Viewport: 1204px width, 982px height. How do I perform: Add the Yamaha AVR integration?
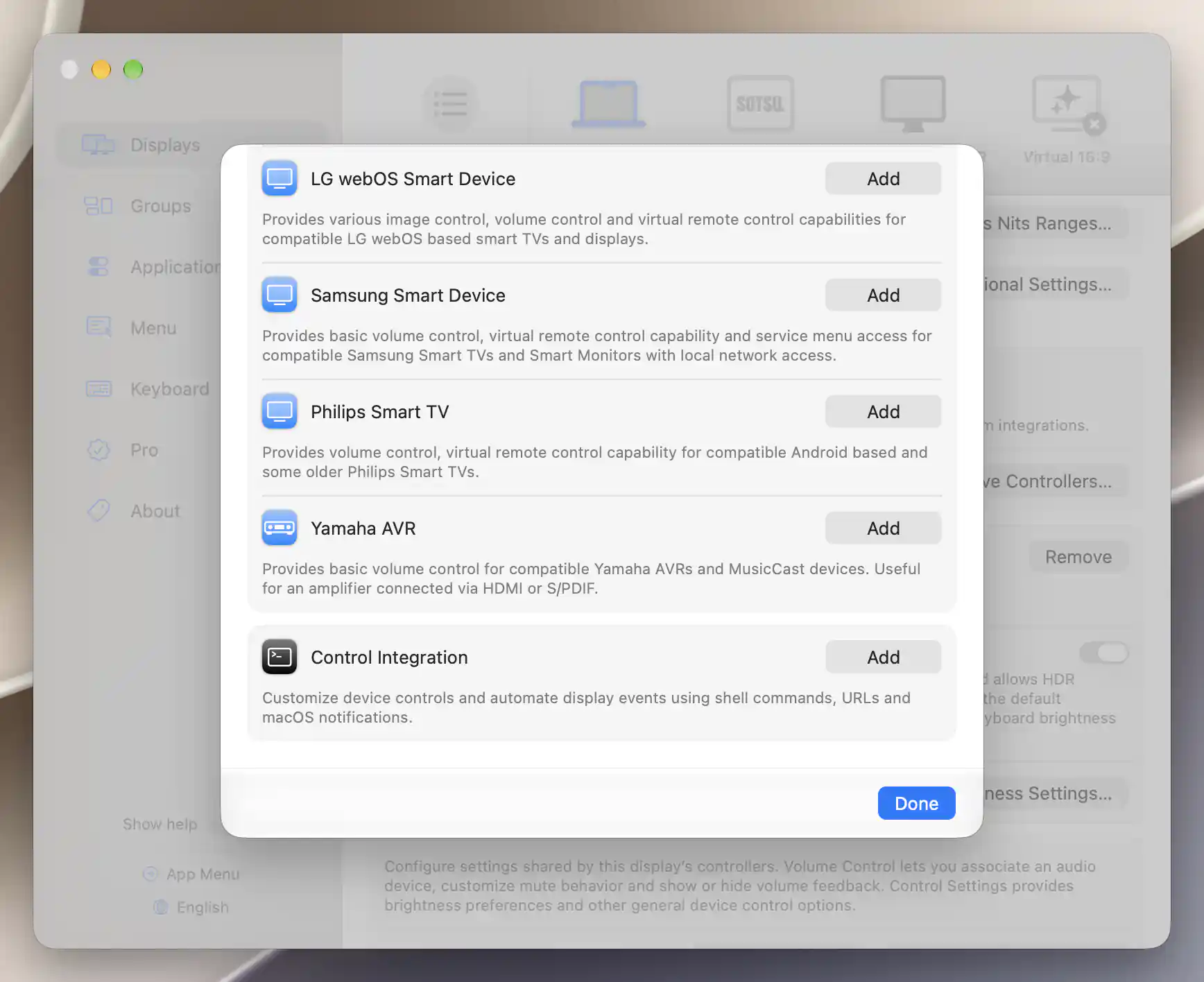883,528
